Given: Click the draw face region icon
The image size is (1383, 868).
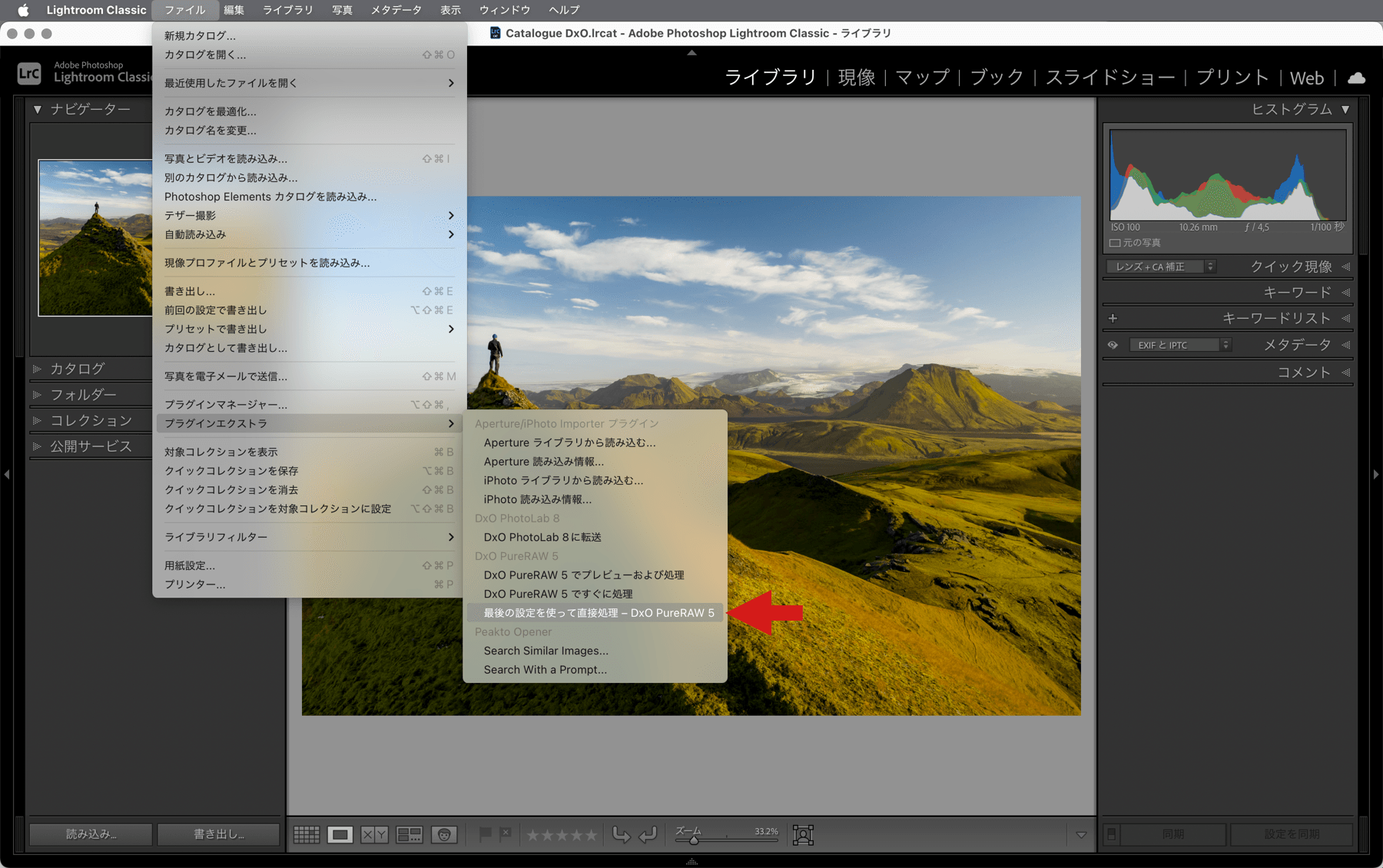Looking at the screenshot, I should pyautogui.click(x=803, y=834).
